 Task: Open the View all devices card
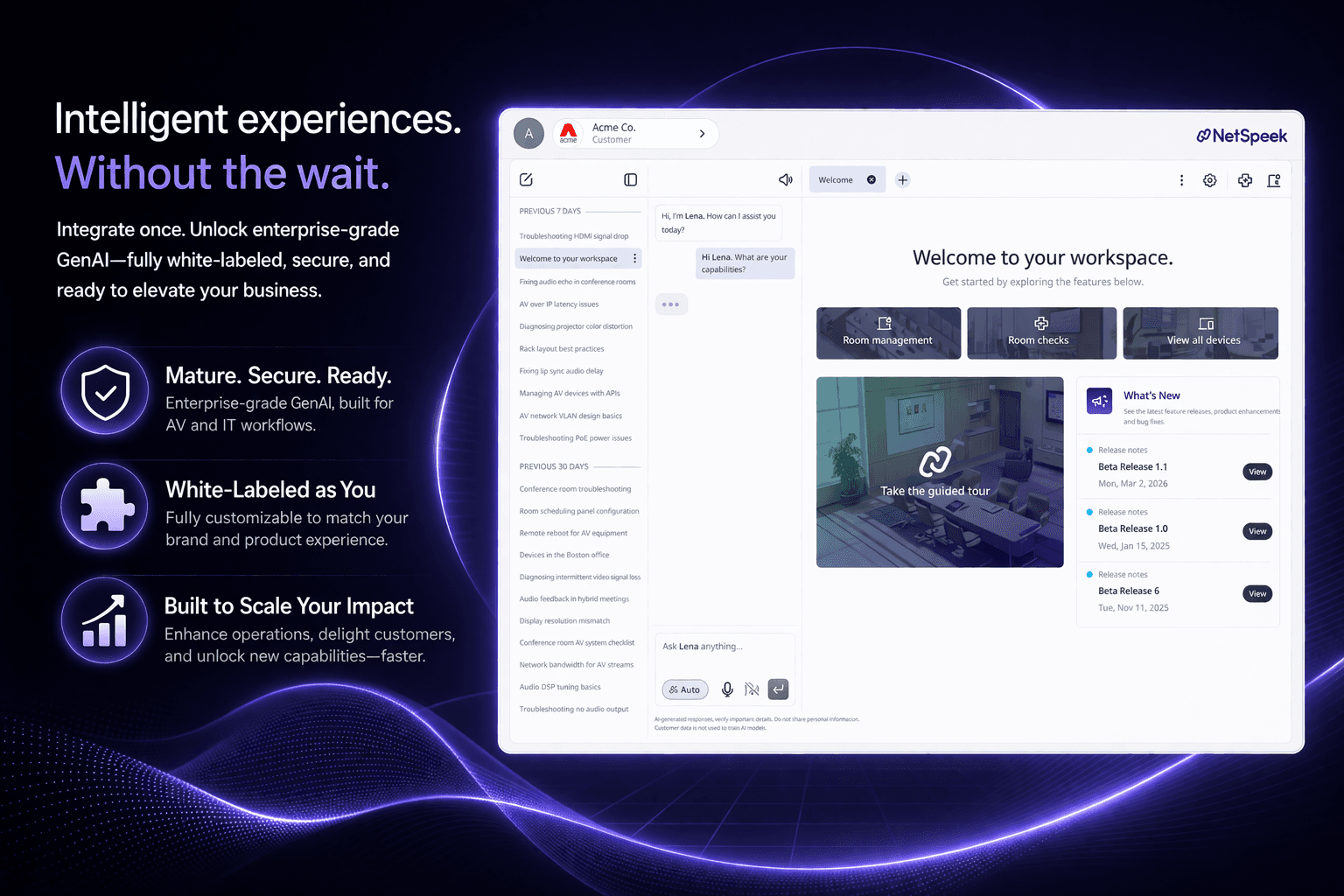pos(1200,332)
